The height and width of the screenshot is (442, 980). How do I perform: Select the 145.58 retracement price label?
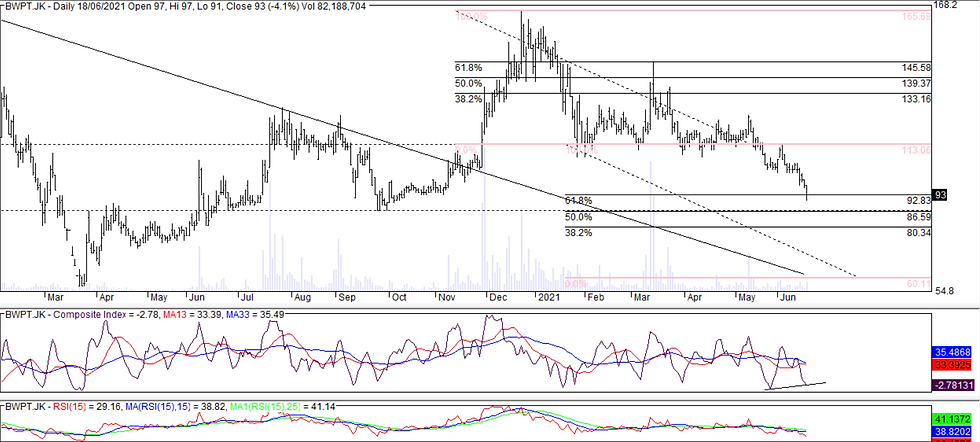[918, 68]
